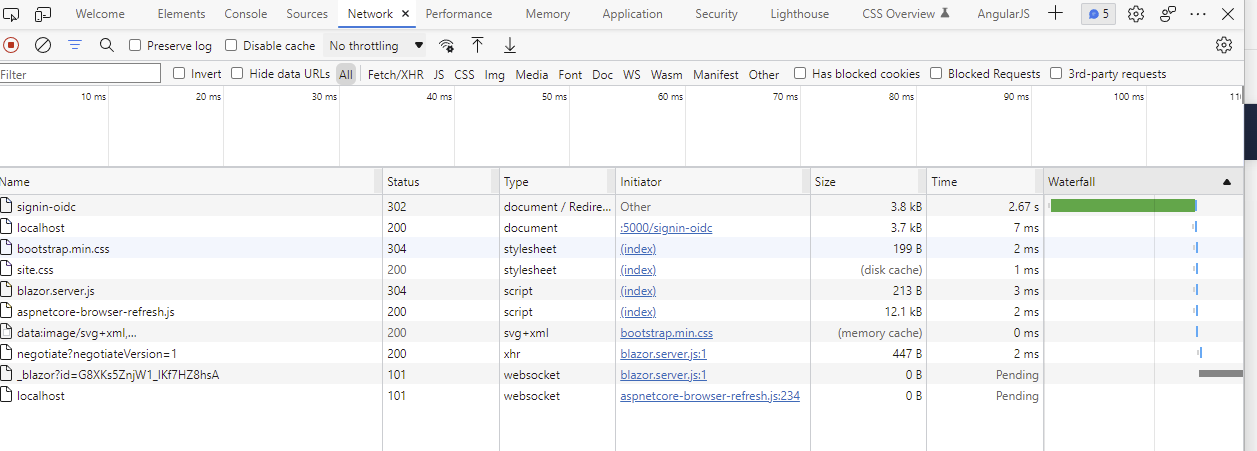Toggle the filter bar funnel icon

(x=75, y=45)
